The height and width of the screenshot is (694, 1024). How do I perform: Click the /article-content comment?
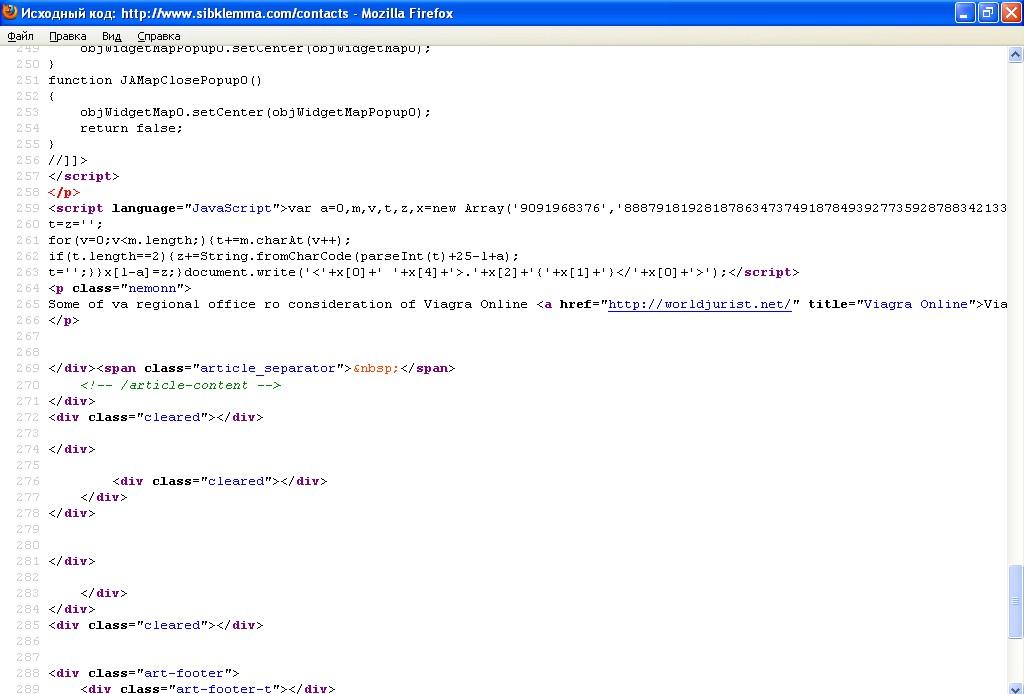pos(181,385)
